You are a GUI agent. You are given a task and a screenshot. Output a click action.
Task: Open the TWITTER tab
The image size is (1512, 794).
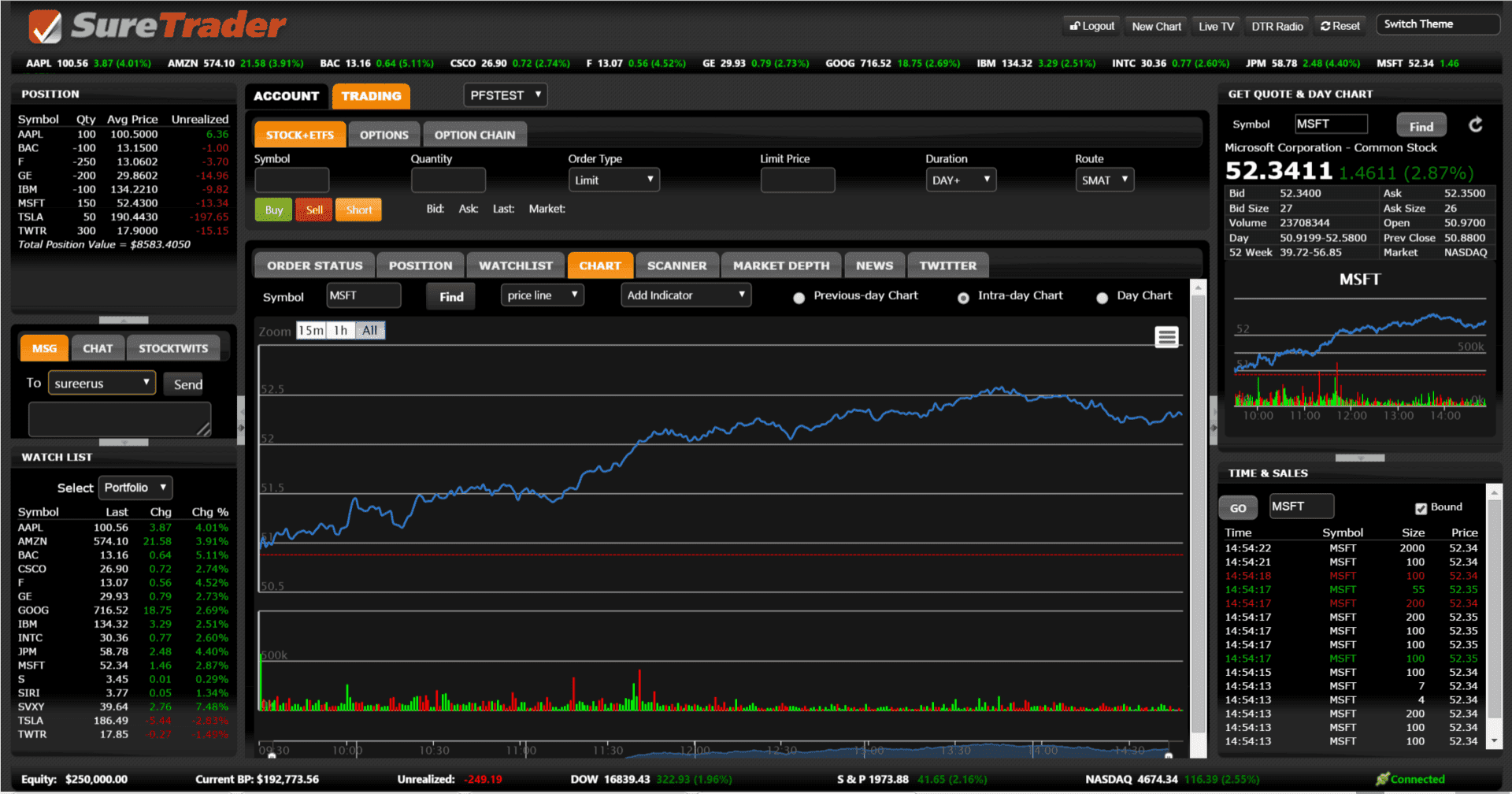click(x=948, y=265)
